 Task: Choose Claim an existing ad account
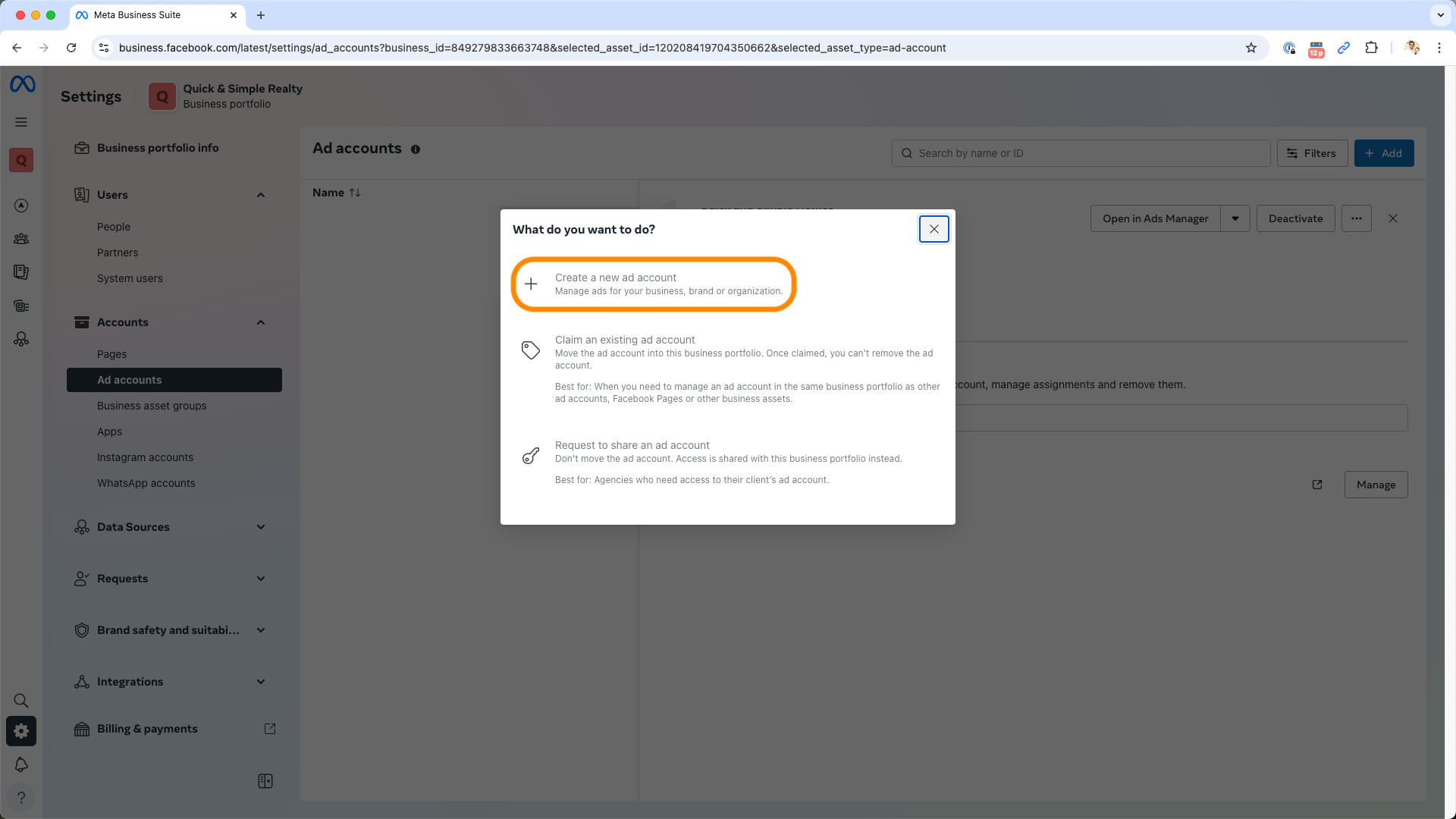(x=728, y=369)
